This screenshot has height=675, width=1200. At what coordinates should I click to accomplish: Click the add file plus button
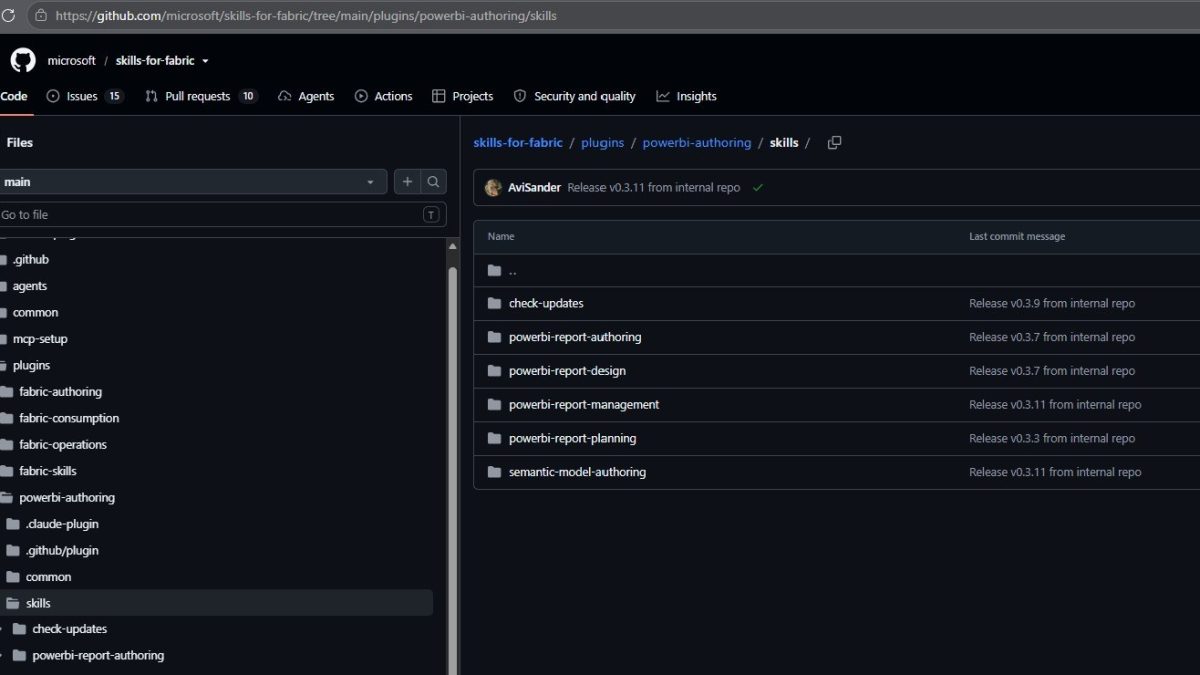tap(407, 182)
